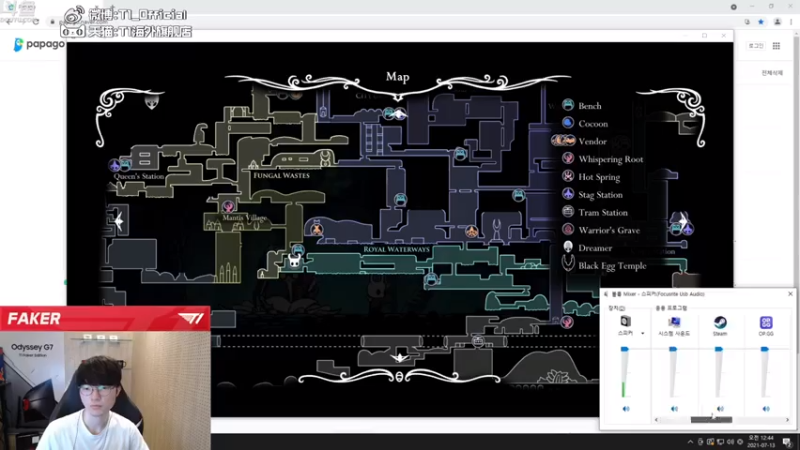Click the tram station marker on the map
Viewport: 800px width, 450px height.
pos(478,340)
